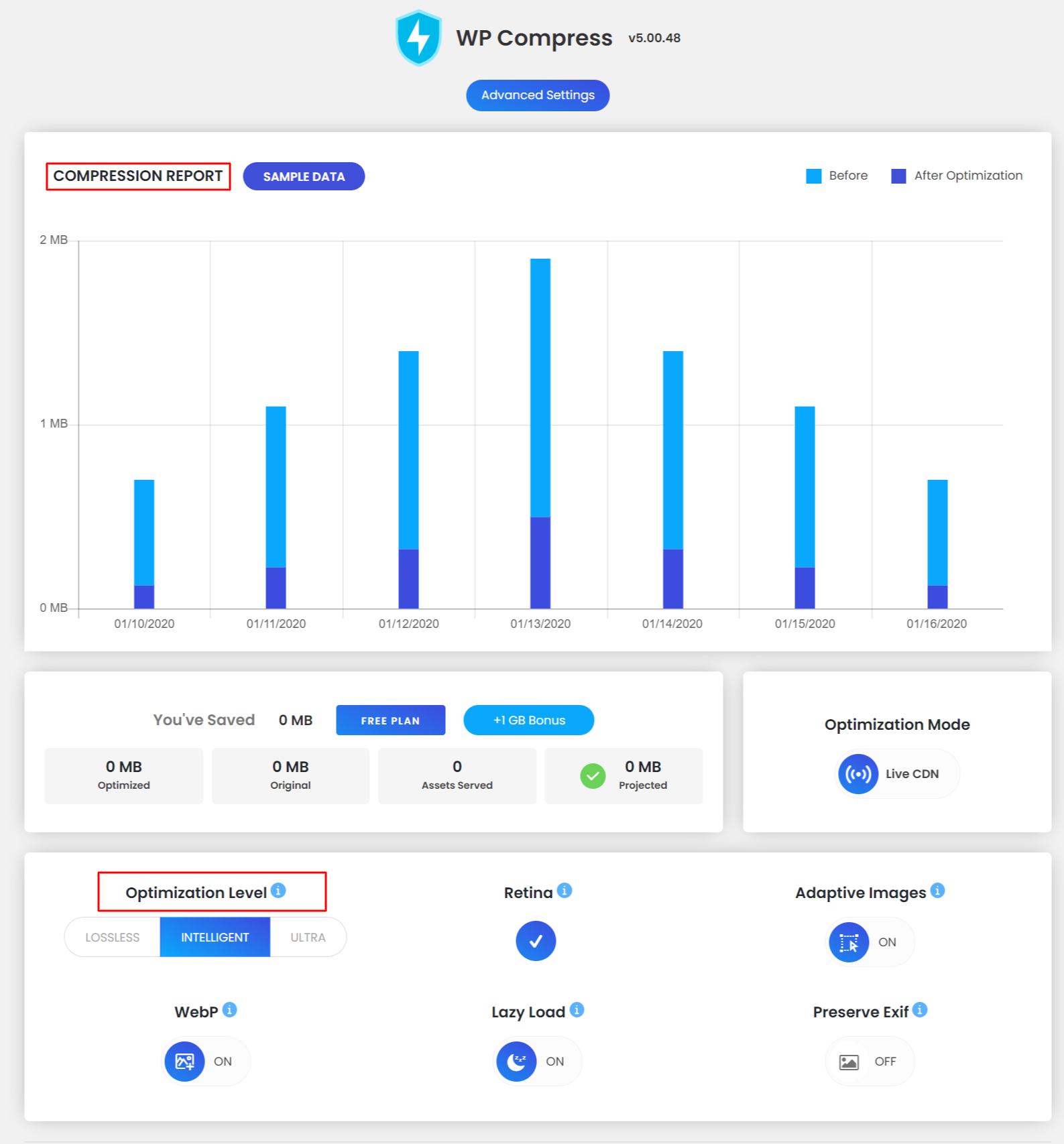This screenshot has width=1064, height=1144.
Task: Click the 01/16/2020 chart bar
Action: click(x=937, y=544)
